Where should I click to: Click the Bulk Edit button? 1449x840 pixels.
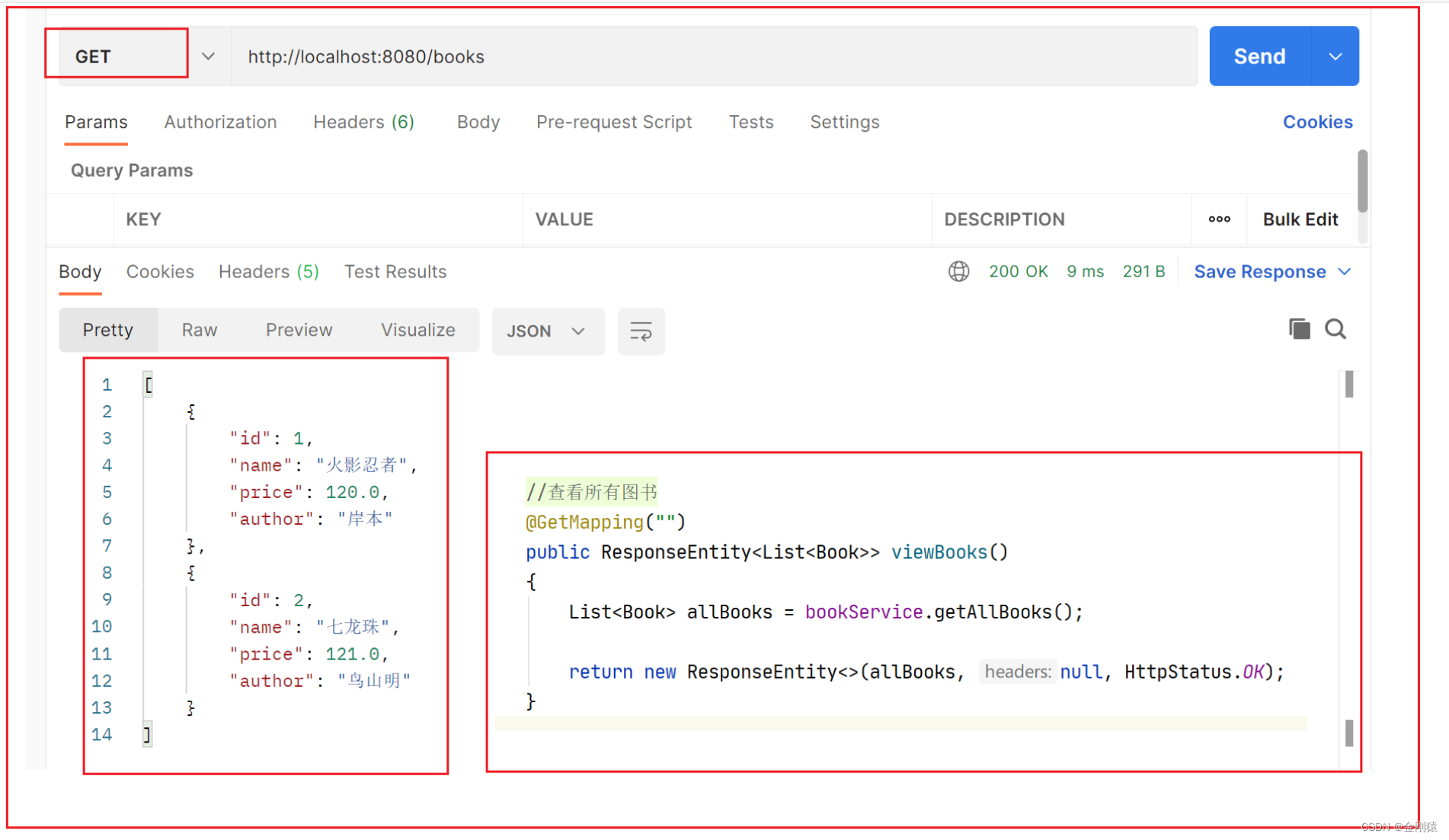coord(1300,219)
